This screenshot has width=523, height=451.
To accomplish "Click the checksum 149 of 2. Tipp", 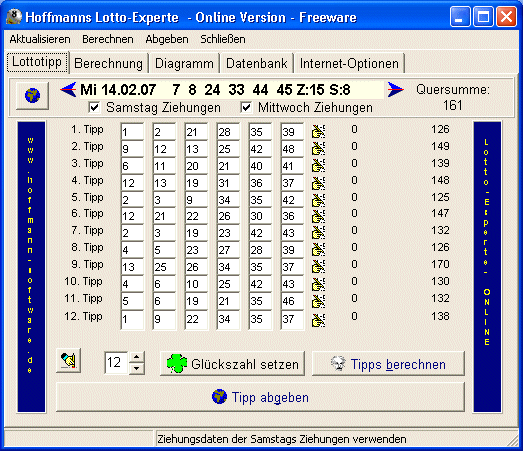I will point(440,146).
